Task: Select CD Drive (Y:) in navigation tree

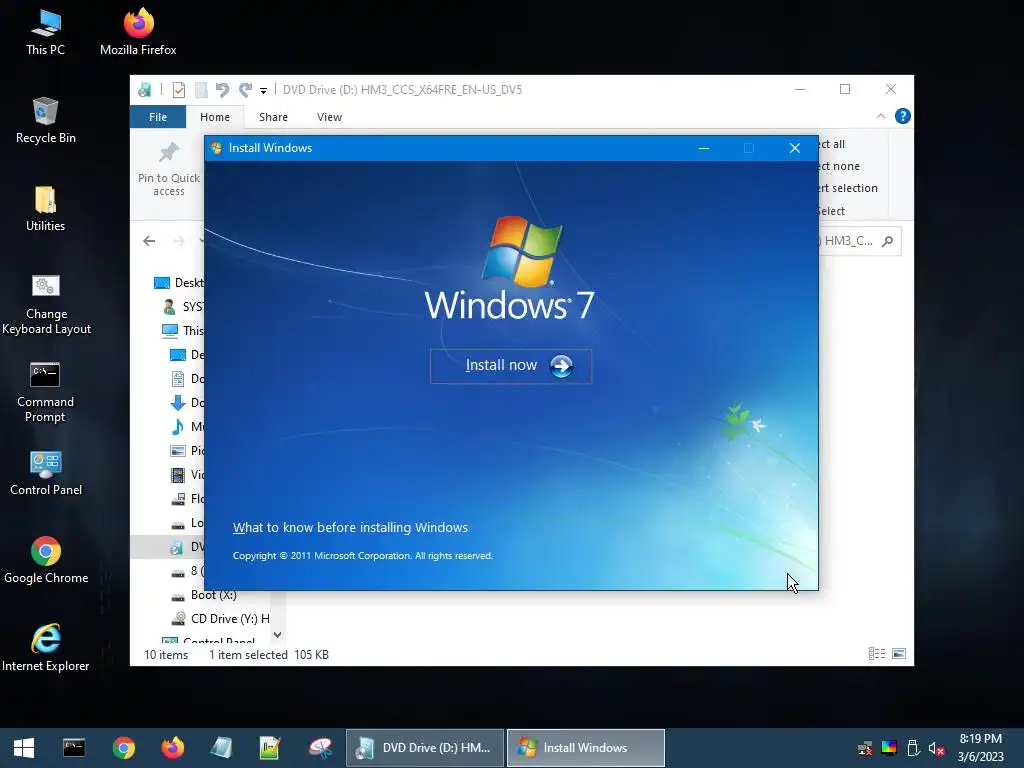Action: click(x=220, y=618)
